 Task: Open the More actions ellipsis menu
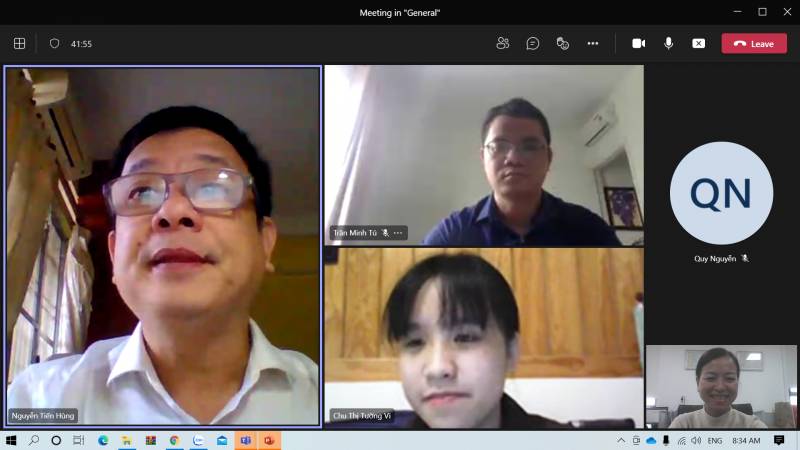tap(593, 43)
